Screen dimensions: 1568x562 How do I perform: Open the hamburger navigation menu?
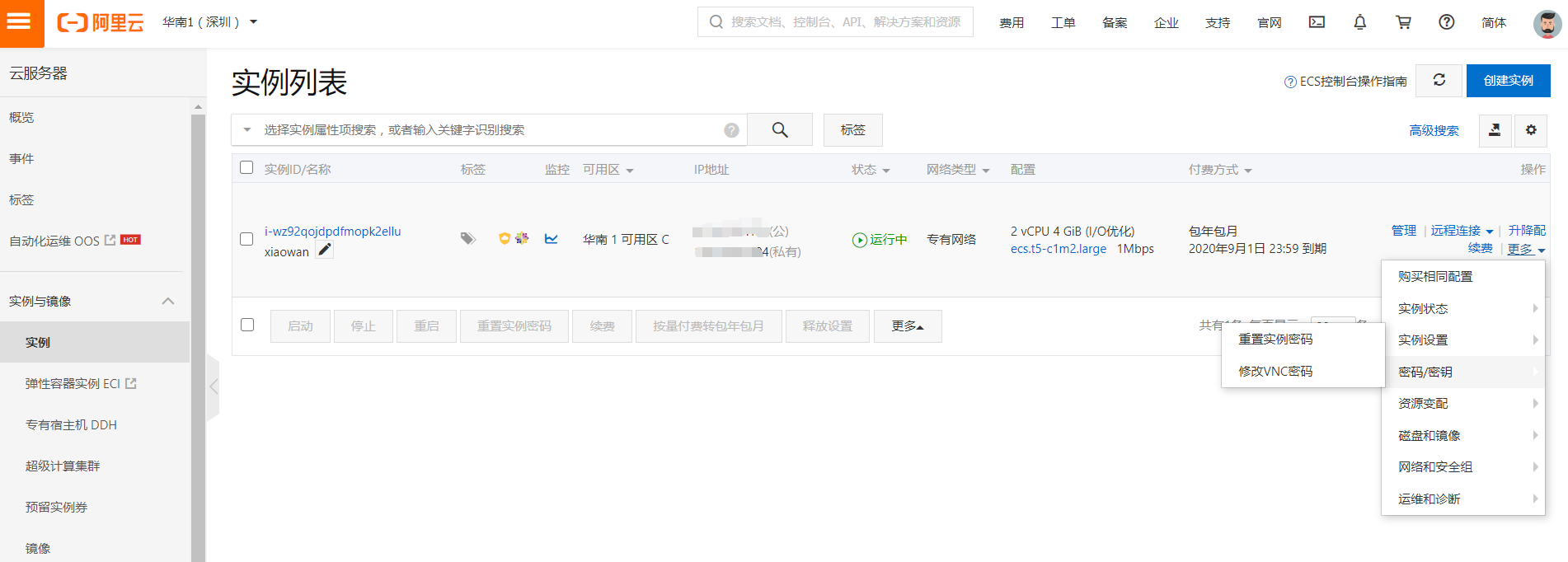click(x=20, y=22)
